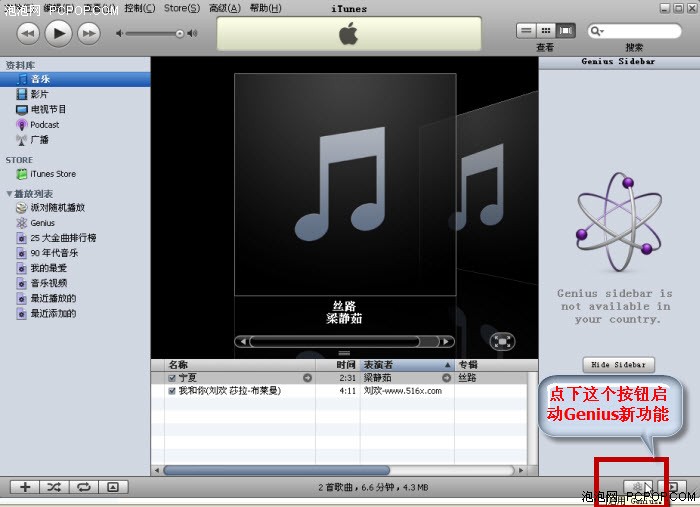Show the artwork viewer button
Image resolution: width=700 pixels, height=507 pixels.
point(113,487)
